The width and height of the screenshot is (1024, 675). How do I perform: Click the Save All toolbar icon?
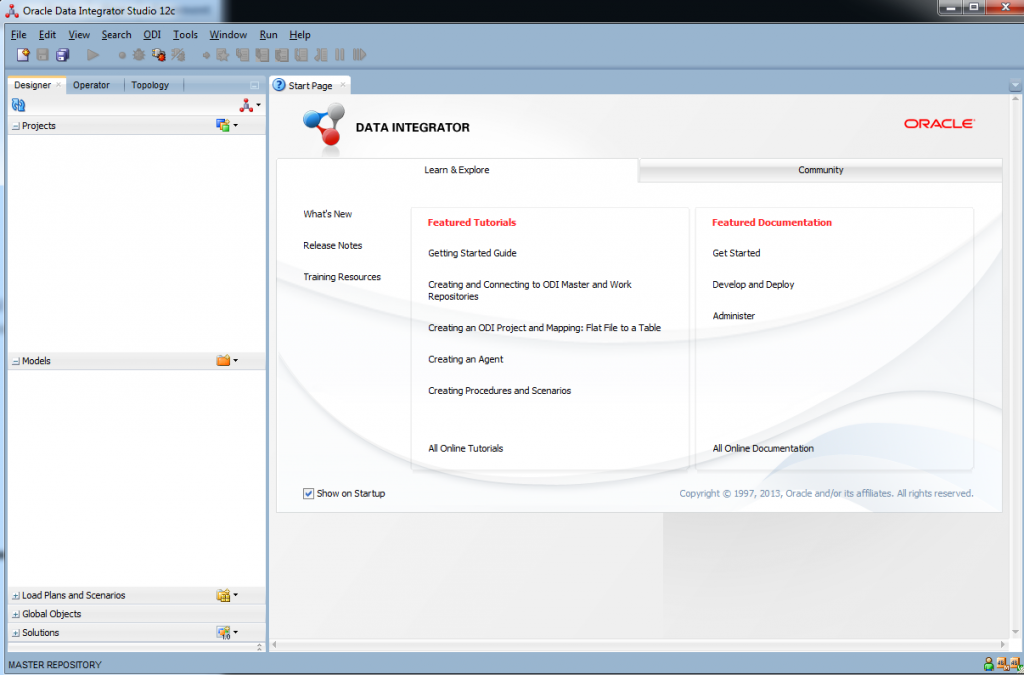point(62,55)
